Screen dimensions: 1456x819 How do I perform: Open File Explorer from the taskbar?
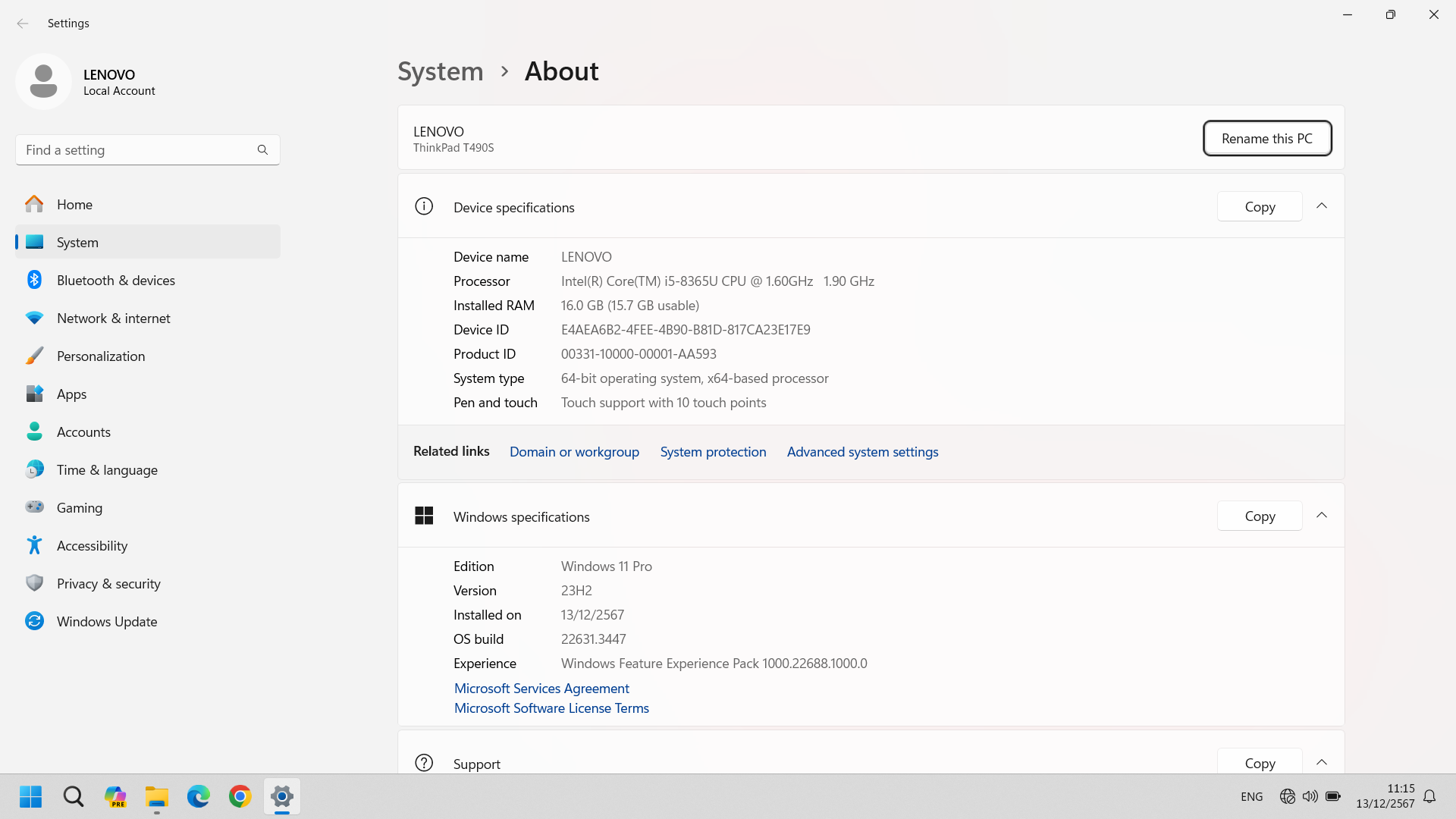tap(157, 796)
